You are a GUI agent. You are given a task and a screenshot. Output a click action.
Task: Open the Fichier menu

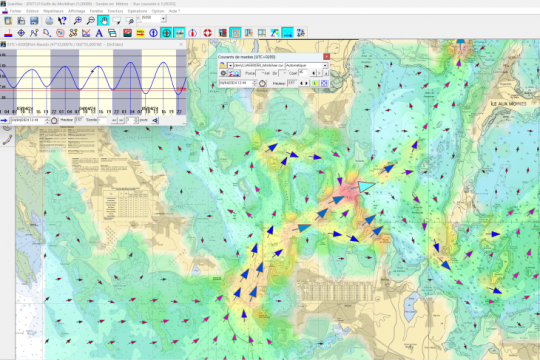click(15, 11)
